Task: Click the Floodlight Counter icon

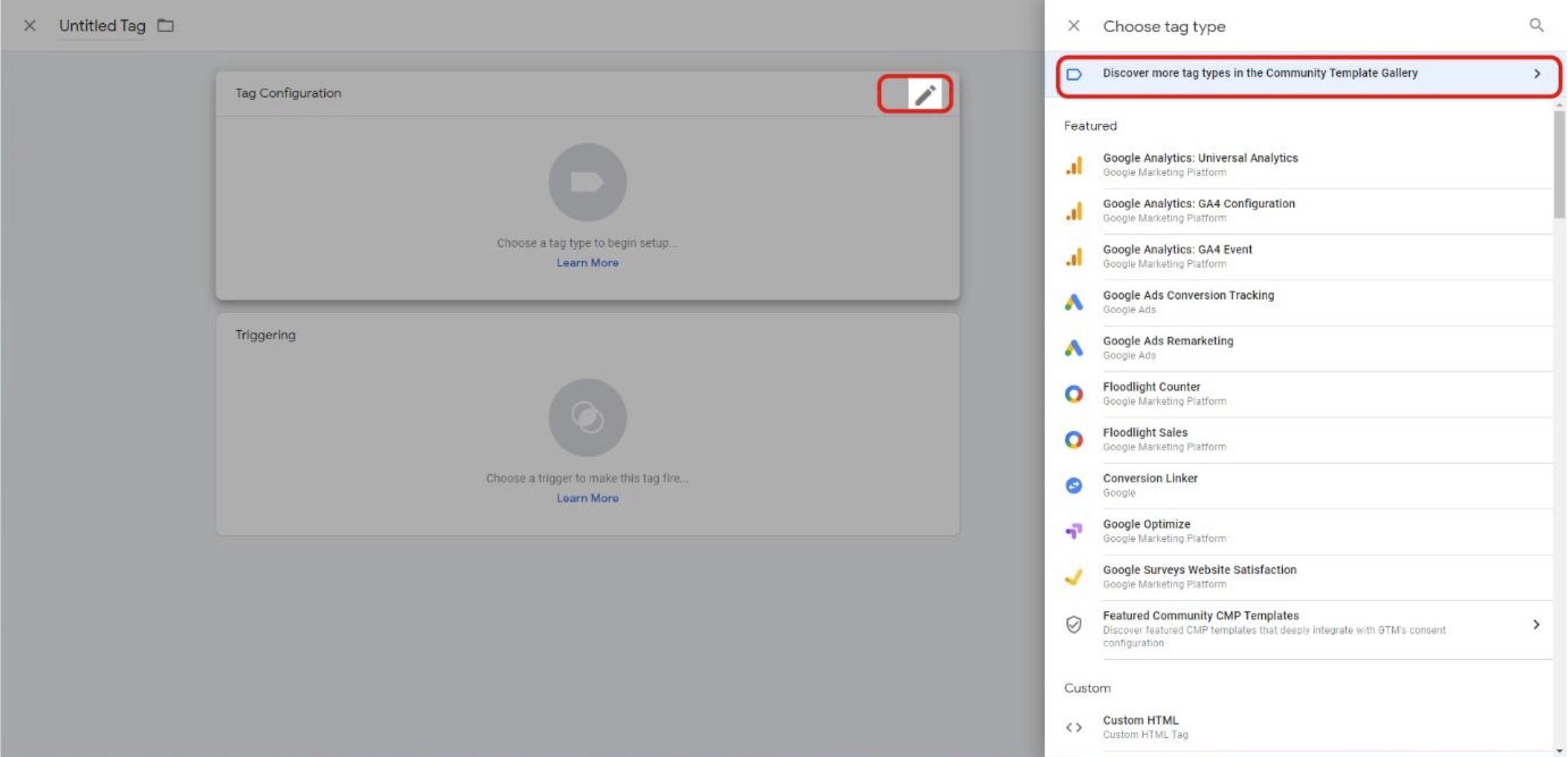Action: tap(1075, 393)
